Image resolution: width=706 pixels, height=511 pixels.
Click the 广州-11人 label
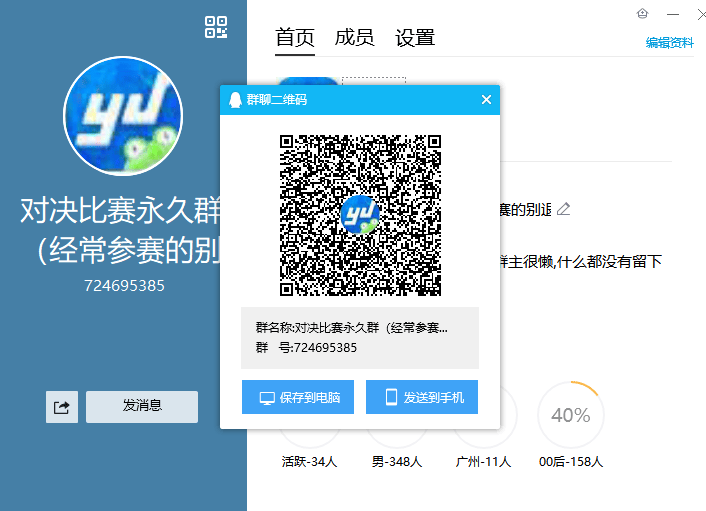click(483, 461)
